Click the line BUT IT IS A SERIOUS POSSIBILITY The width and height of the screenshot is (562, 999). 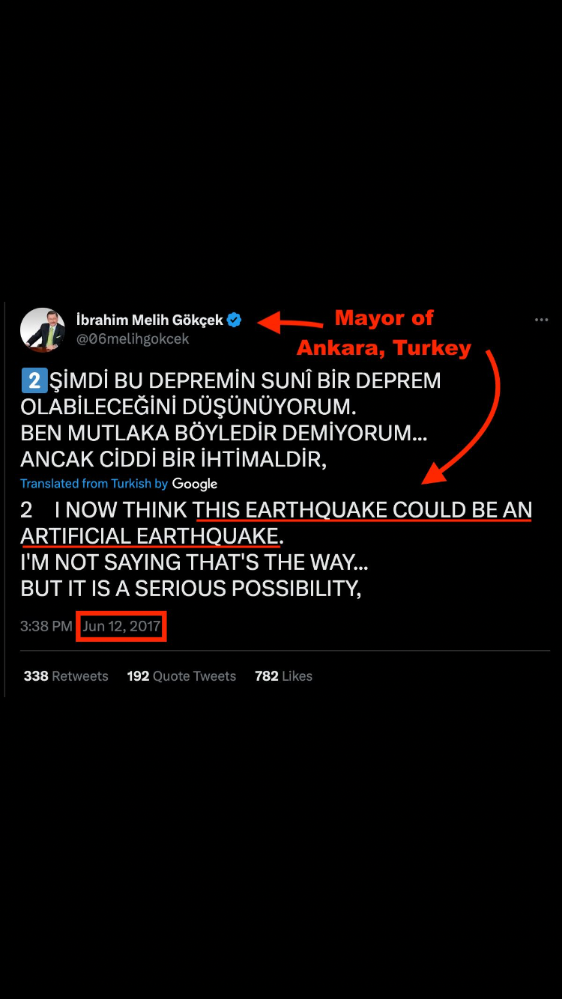click(x=191, y=589)
